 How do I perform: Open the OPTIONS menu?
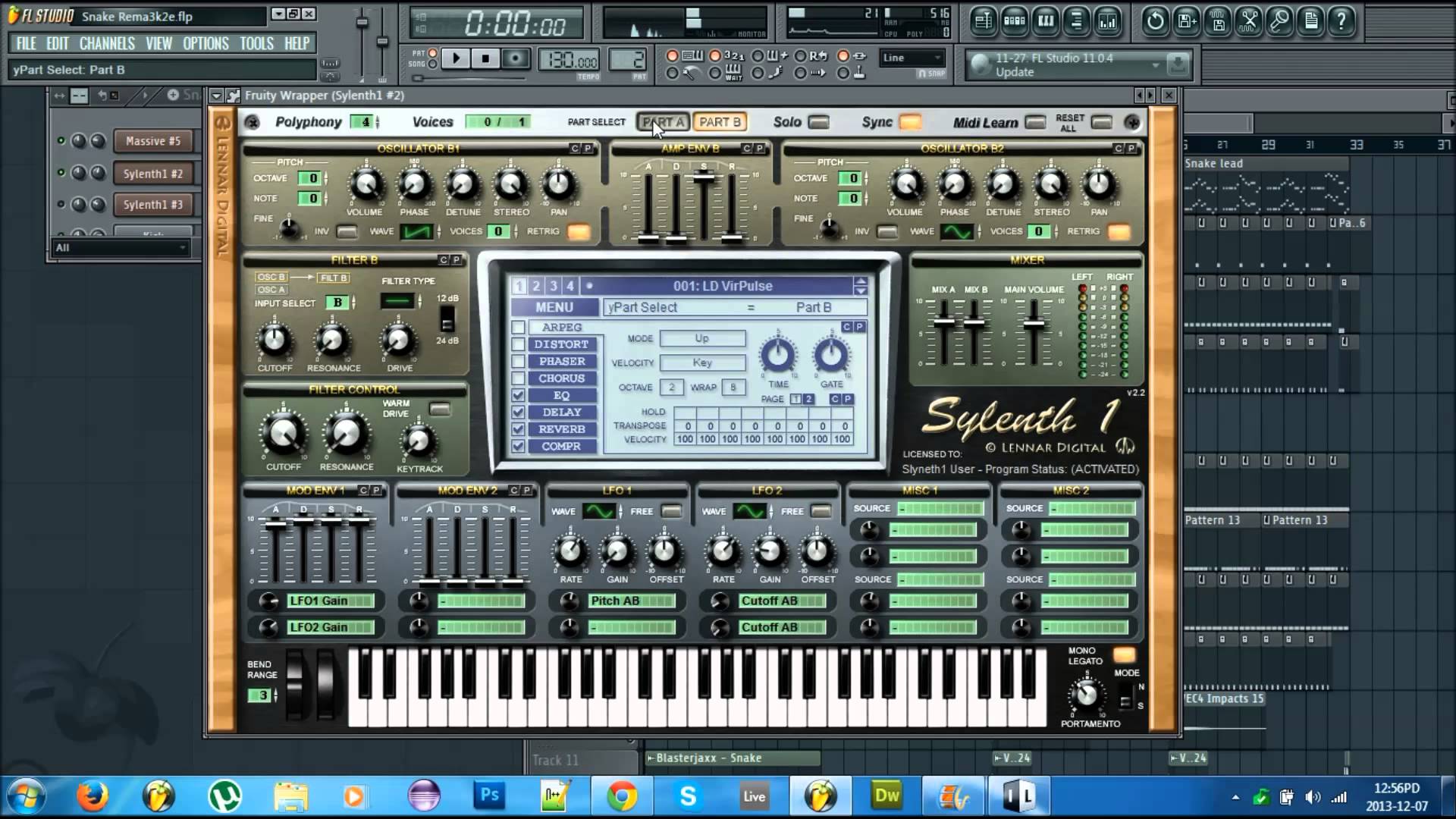pos(206,43)
